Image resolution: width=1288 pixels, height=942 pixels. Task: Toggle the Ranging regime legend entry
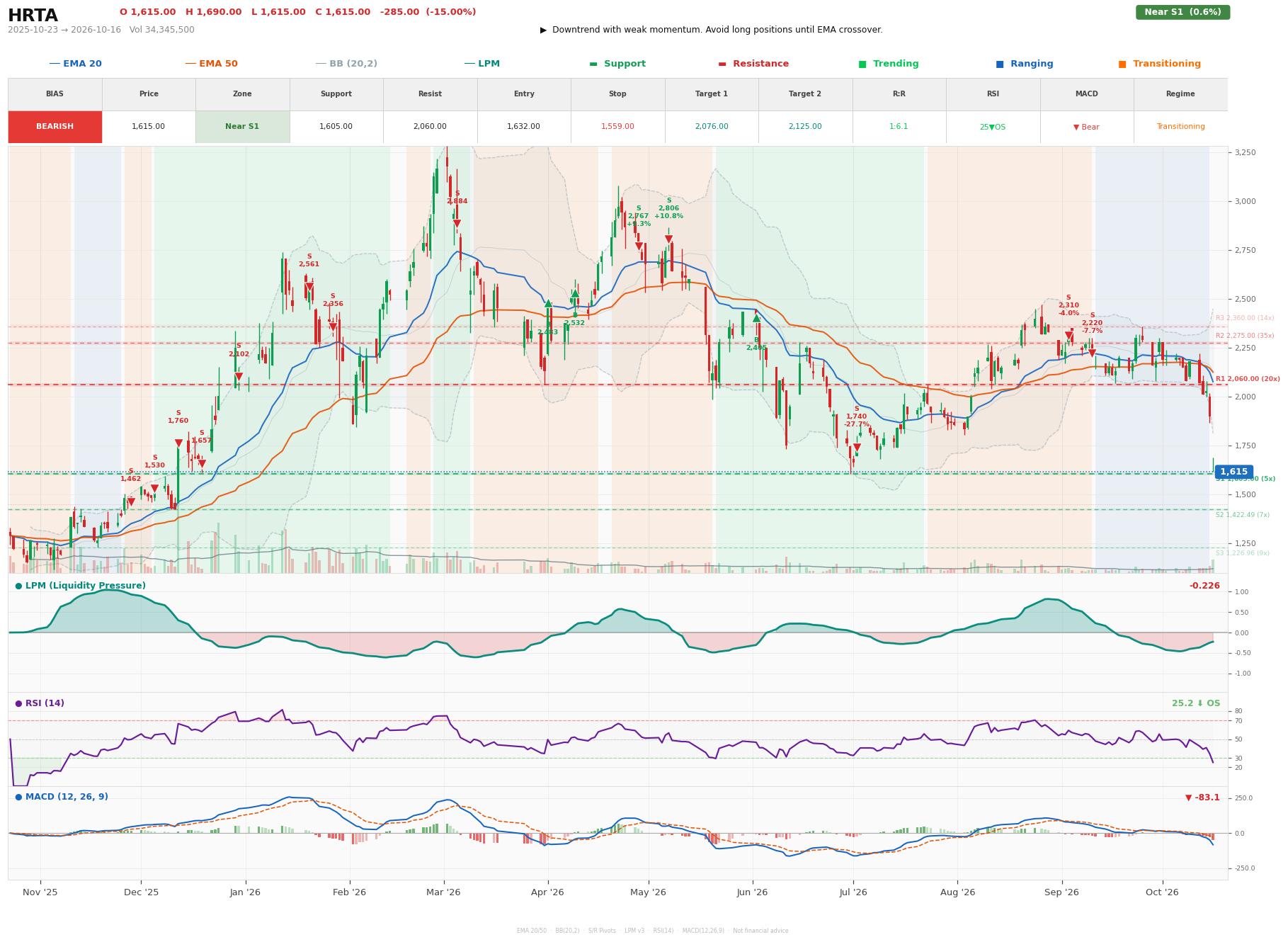coord(1025,64)
